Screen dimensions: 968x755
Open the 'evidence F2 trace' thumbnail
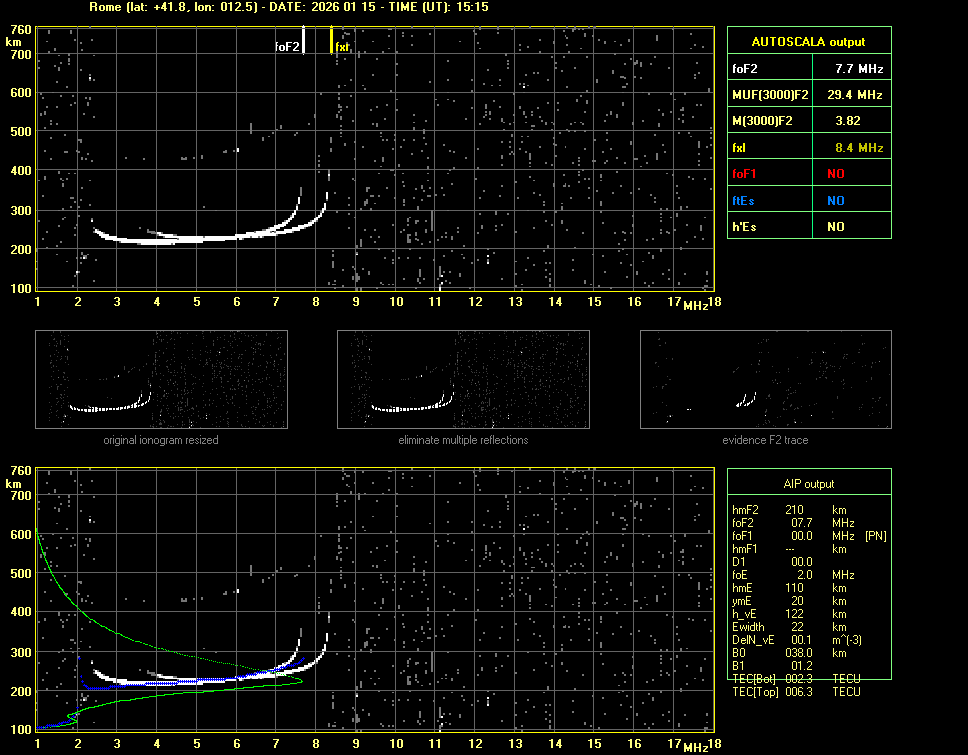(x=765, y=380)
